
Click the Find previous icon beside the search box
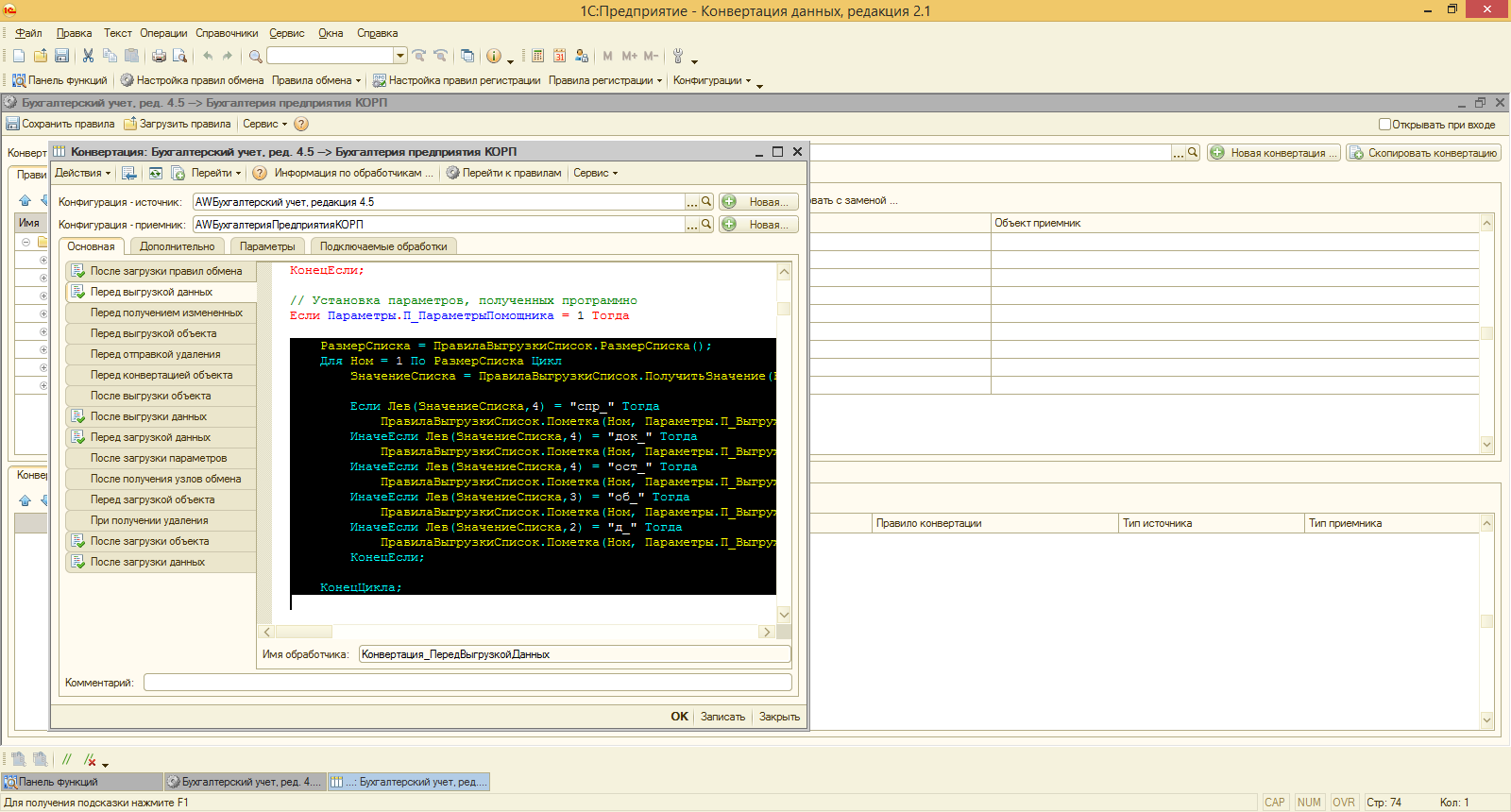point(440,56)
